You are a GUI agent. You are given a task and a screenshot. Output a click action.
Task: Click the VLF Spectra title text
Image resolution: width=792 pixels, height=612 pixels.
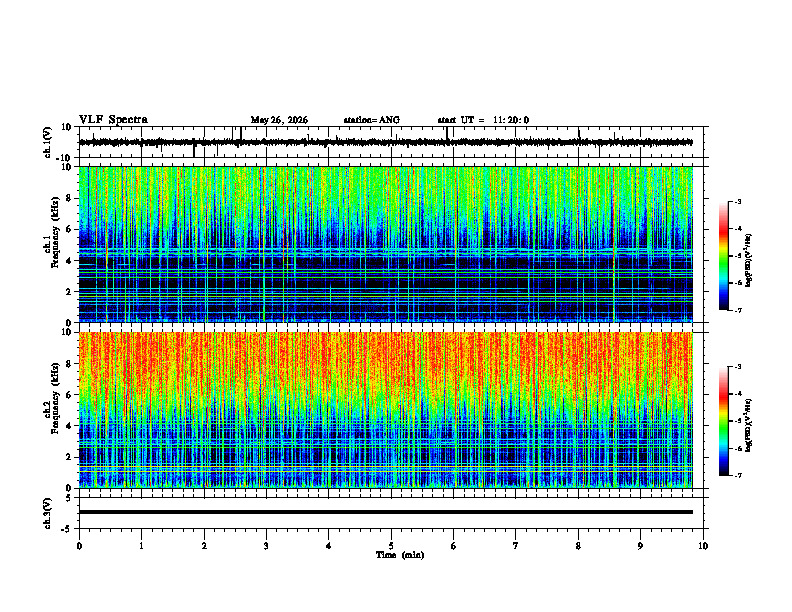tap(113, 120)
